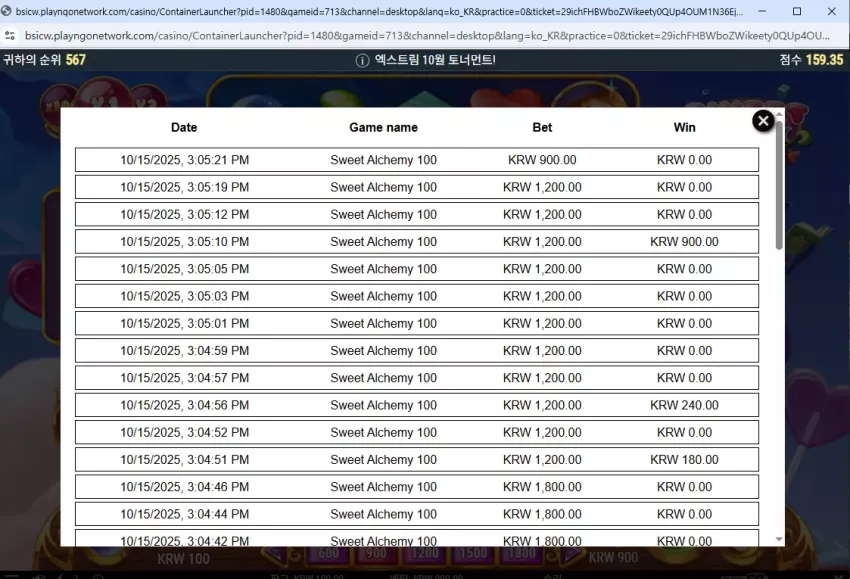Open tournament info icon beside 엑스트림 10월 토너먼트
The width and height of the screenshot is (850, 579).
pyautogui.click(x=362, y=60)
